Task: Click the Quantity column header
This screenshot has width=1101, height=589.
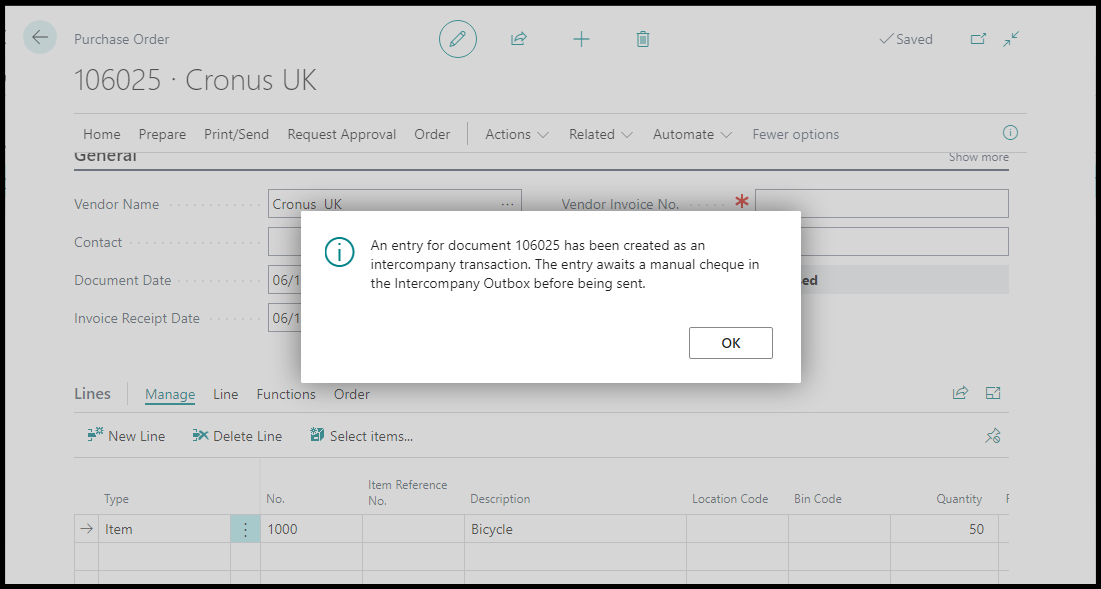Action: pyautogui.click(x=959, y=499)
